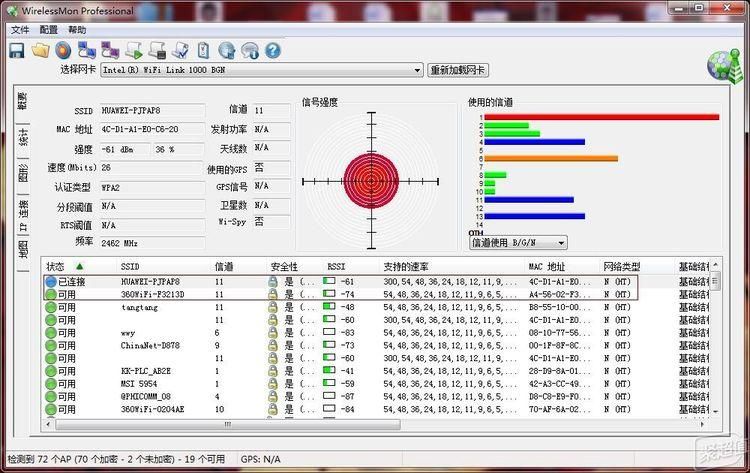Image resolution: width=750 pixels, height=473 pixels.
Task: Click the green status icon in tangtang row
Action: click(51, 308)
